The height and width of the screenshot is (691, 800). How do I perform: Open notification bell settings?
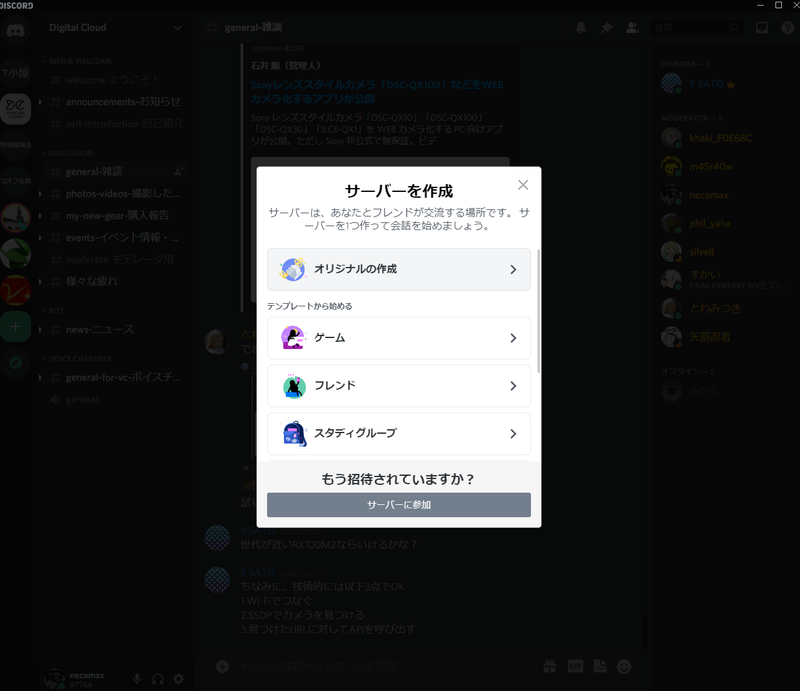[x=581, y=28]
